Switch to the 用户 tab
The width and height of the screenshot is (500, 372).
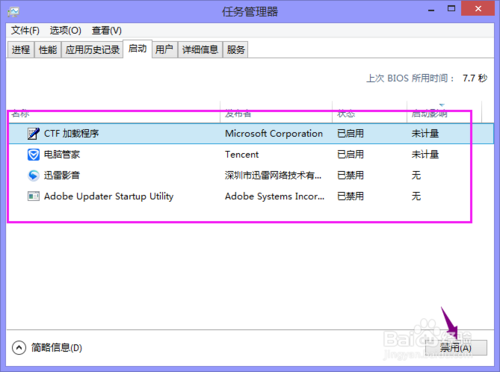coord(164,50)
